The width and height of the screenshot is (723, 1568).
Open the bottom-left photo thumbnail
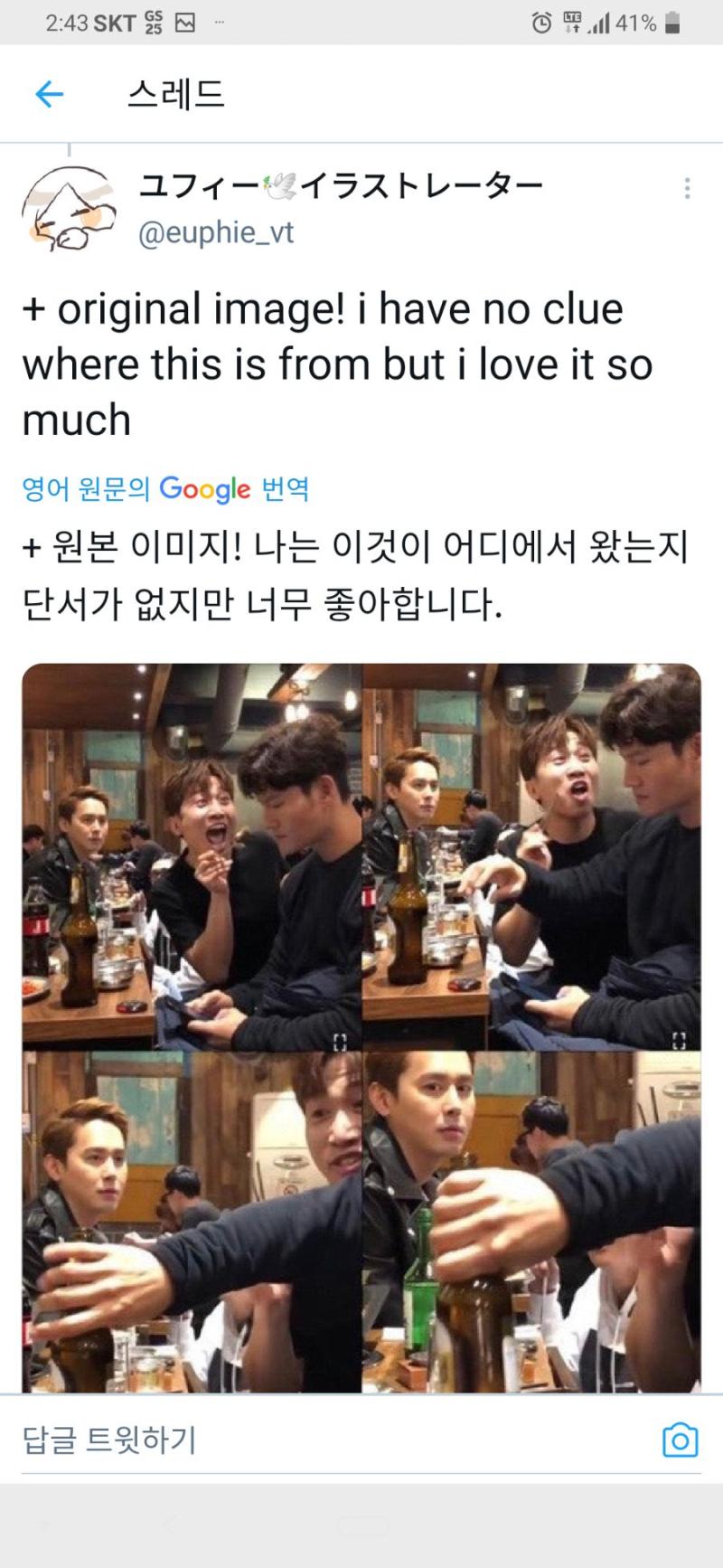(192, 1223)
